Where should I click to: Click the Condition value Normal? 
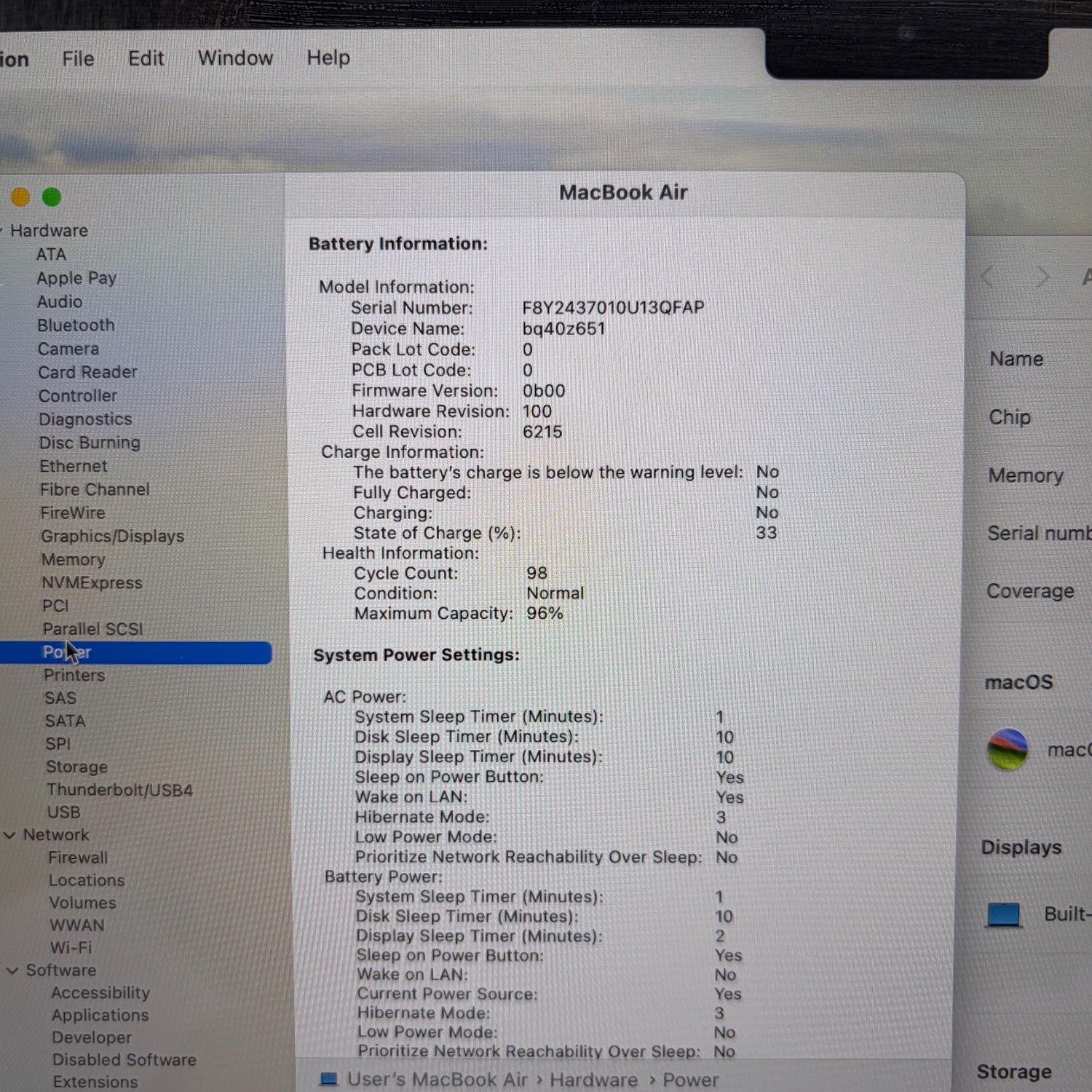click(x=555, y=593)
